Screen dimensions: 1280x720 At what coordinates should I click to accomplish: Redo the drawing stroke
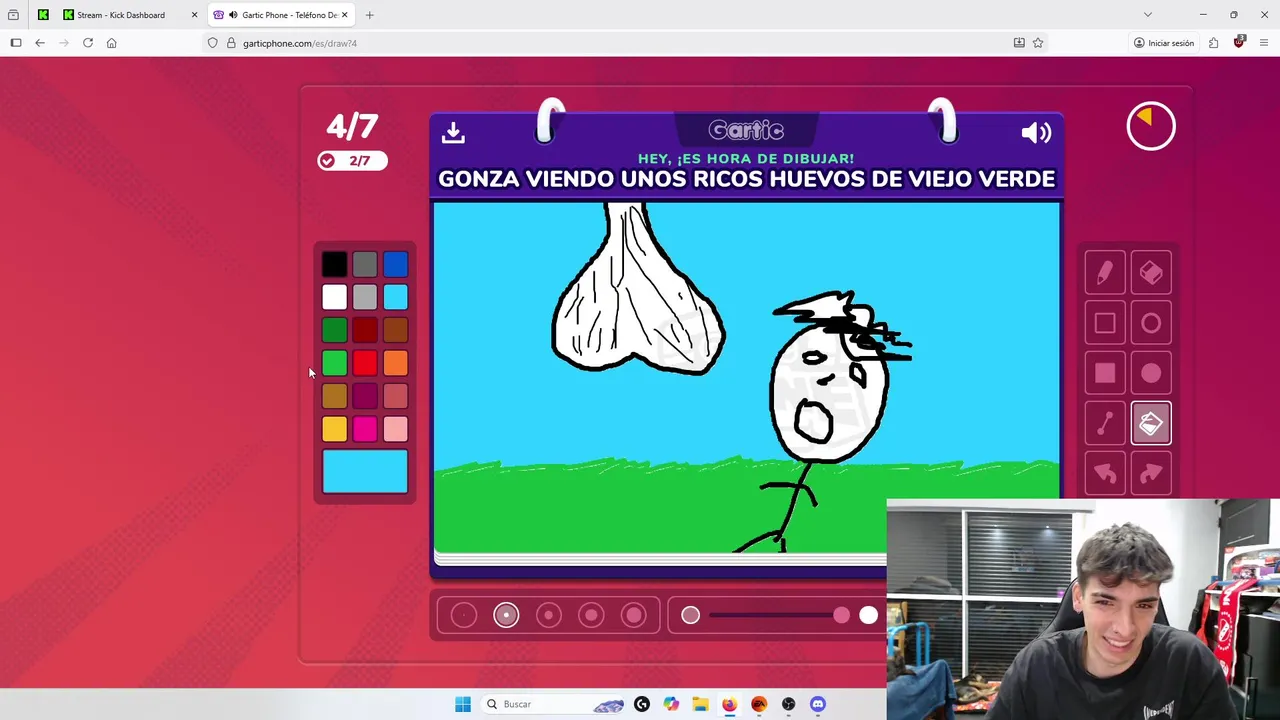point(1151,473)
